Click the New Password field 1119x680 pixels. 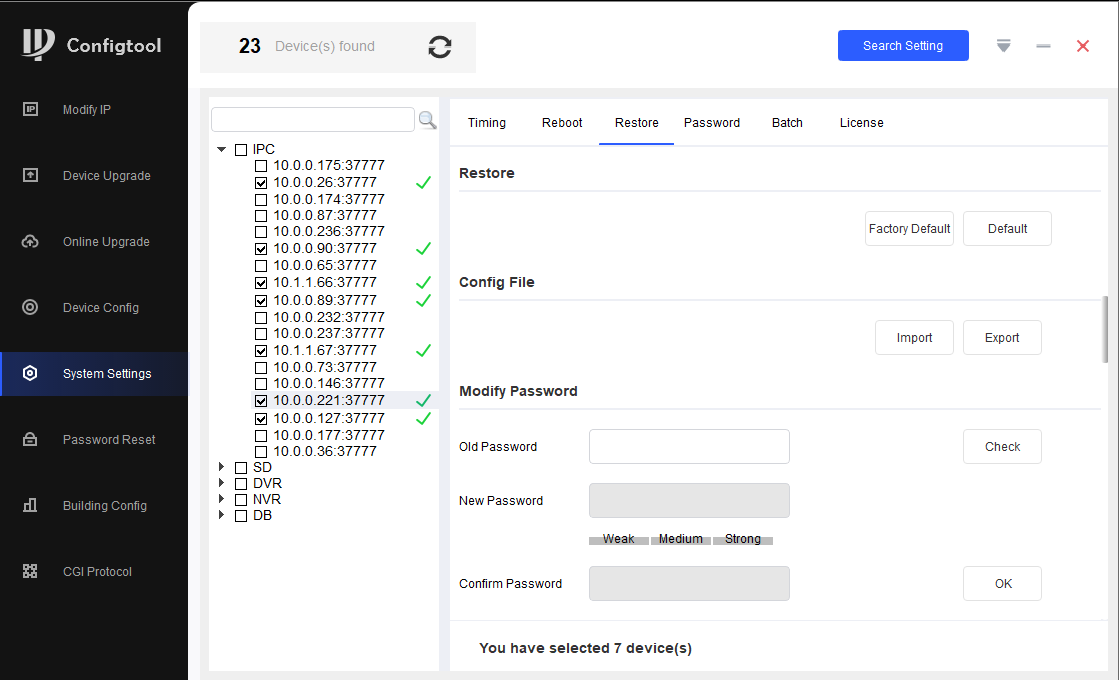689,500
